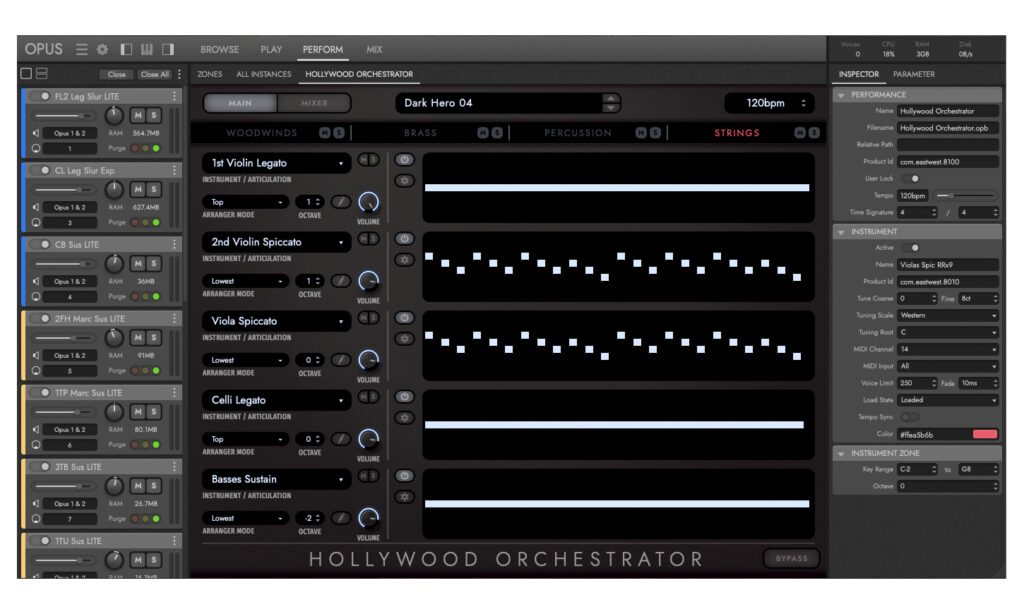Adjust the Tempo slider in inspector
This screenshot has height=614, width=1024.
point(965,195)
